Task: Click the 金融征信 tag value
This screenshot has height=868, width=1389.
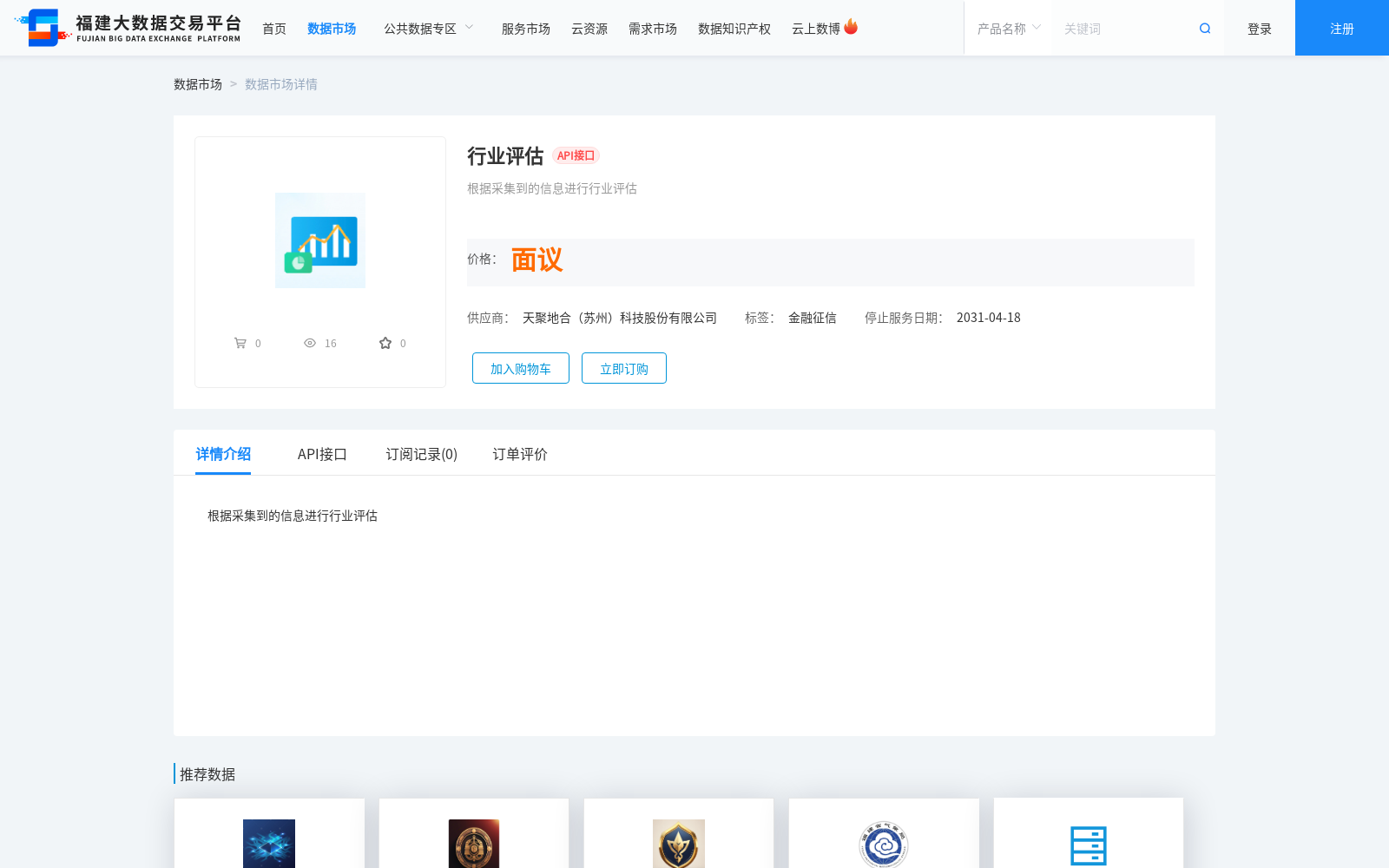Action: pos(813,318)
